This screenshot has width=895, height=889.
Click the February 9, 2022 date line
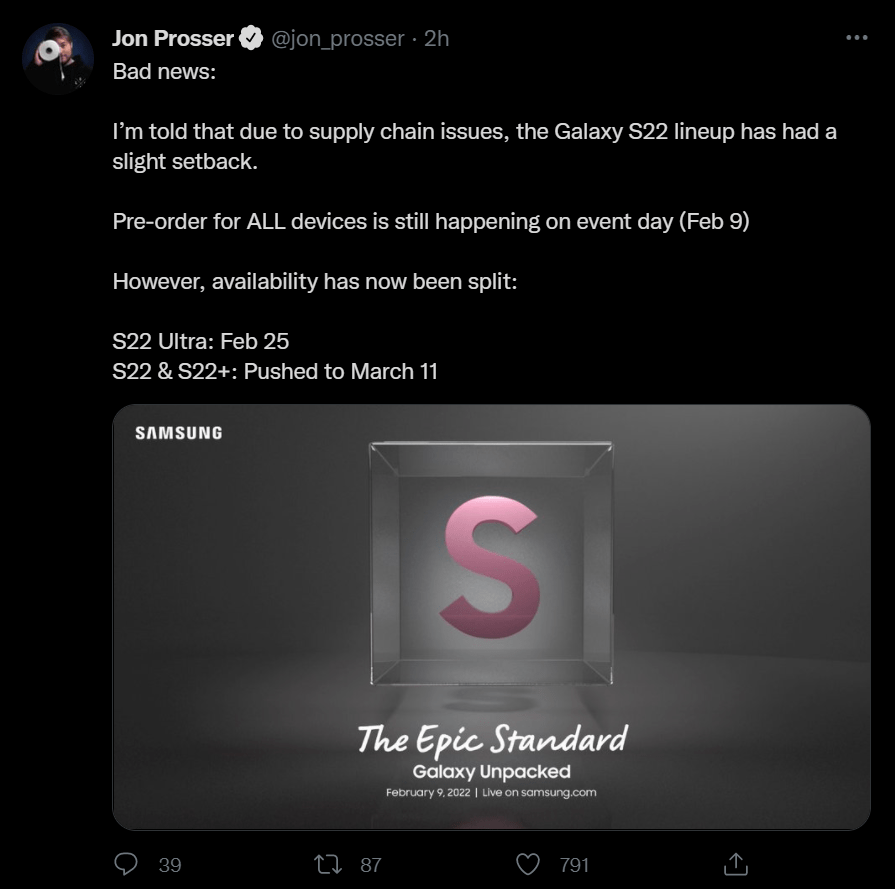pos(491,793)
